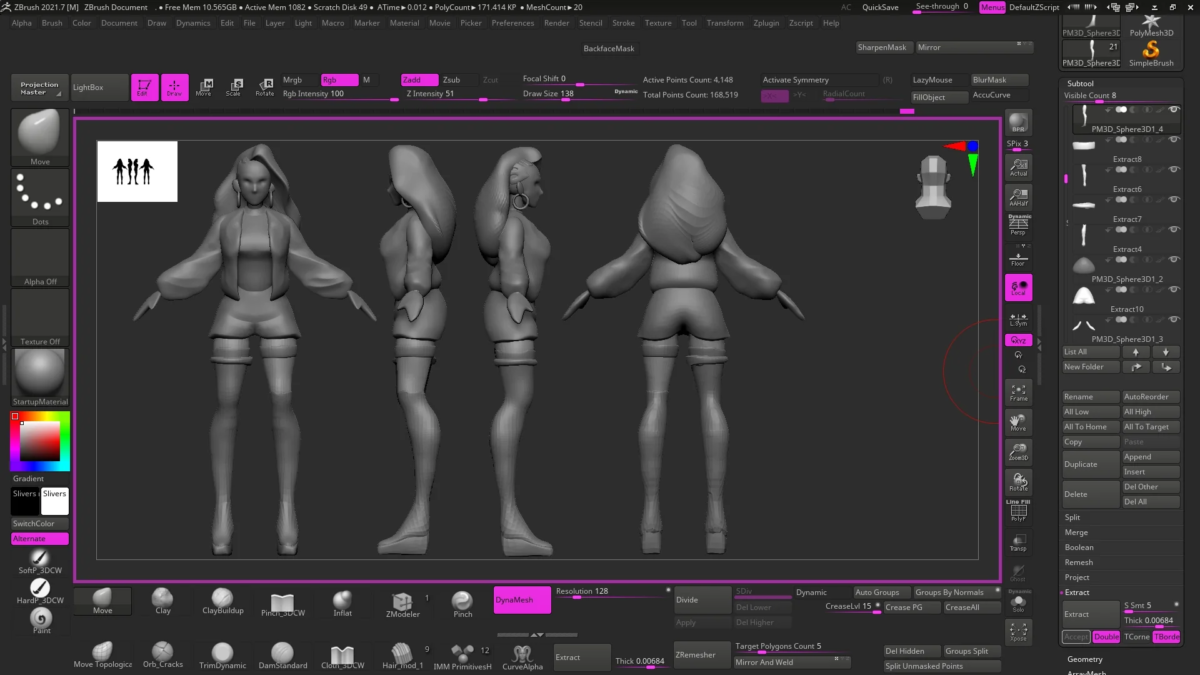
Task: Click the BPR render icon
Action: click(x=1018, y=122)
